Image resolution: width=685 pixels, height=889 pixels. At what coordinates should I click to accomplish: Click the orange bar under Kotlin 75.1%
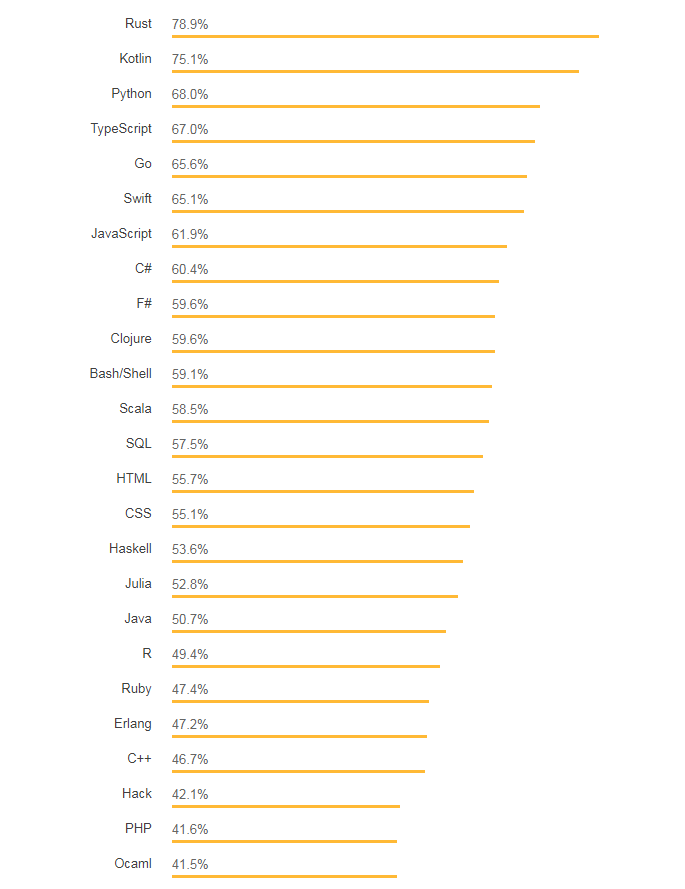click(375, 72)
